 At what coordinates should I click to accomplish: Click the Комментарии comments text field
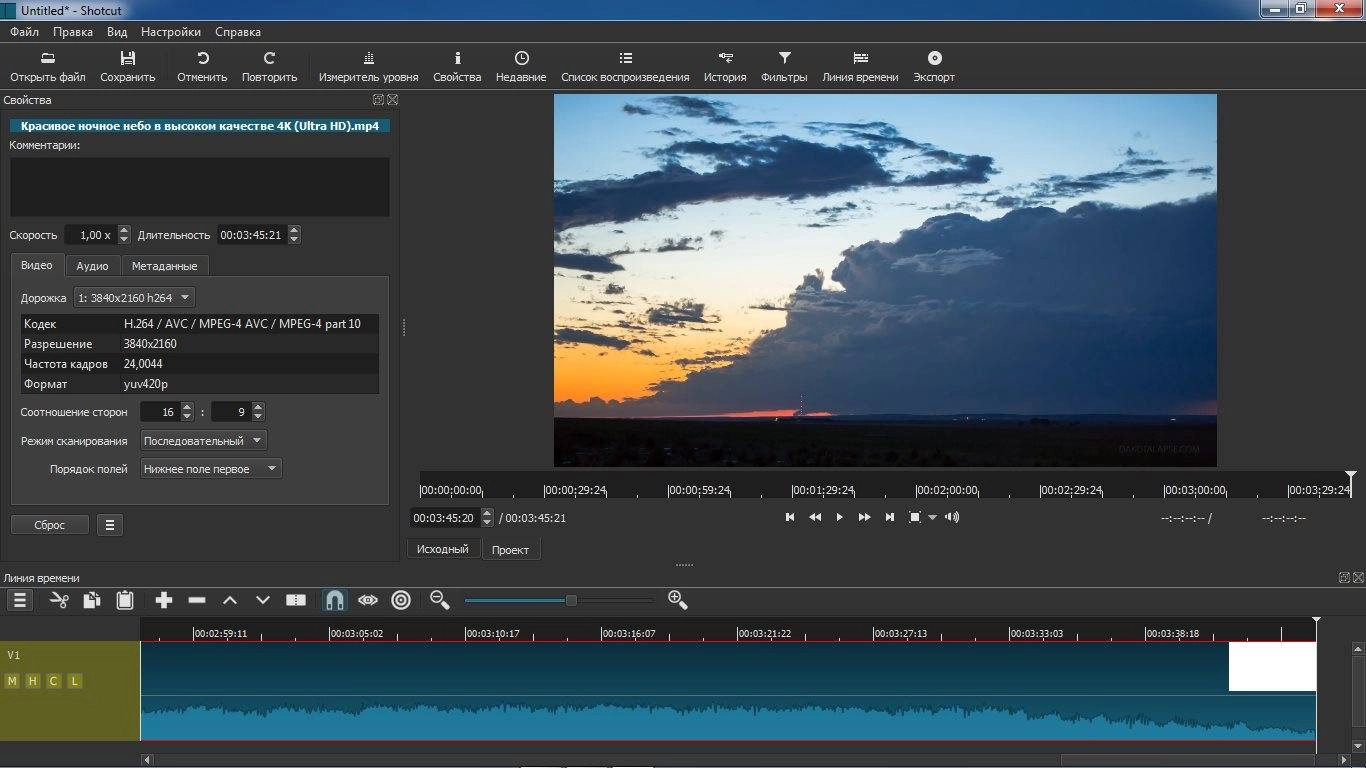[x=200, y=187]
